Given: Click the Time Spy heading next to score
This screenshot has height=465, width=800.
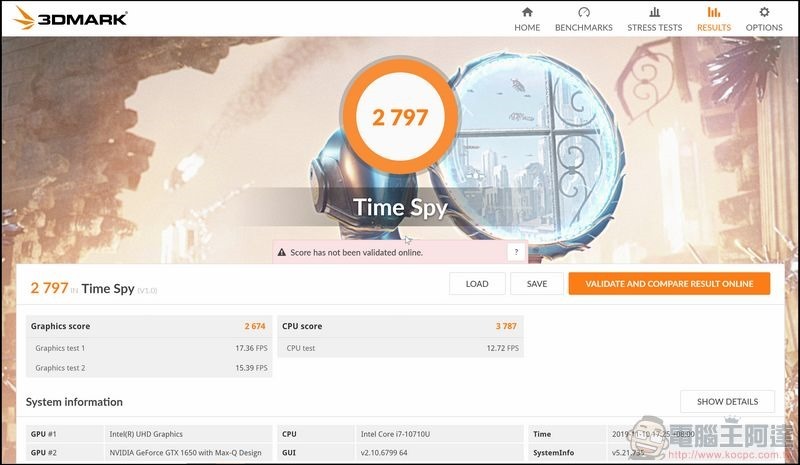Looking at the screenshot, I should (x=108, y=289).
